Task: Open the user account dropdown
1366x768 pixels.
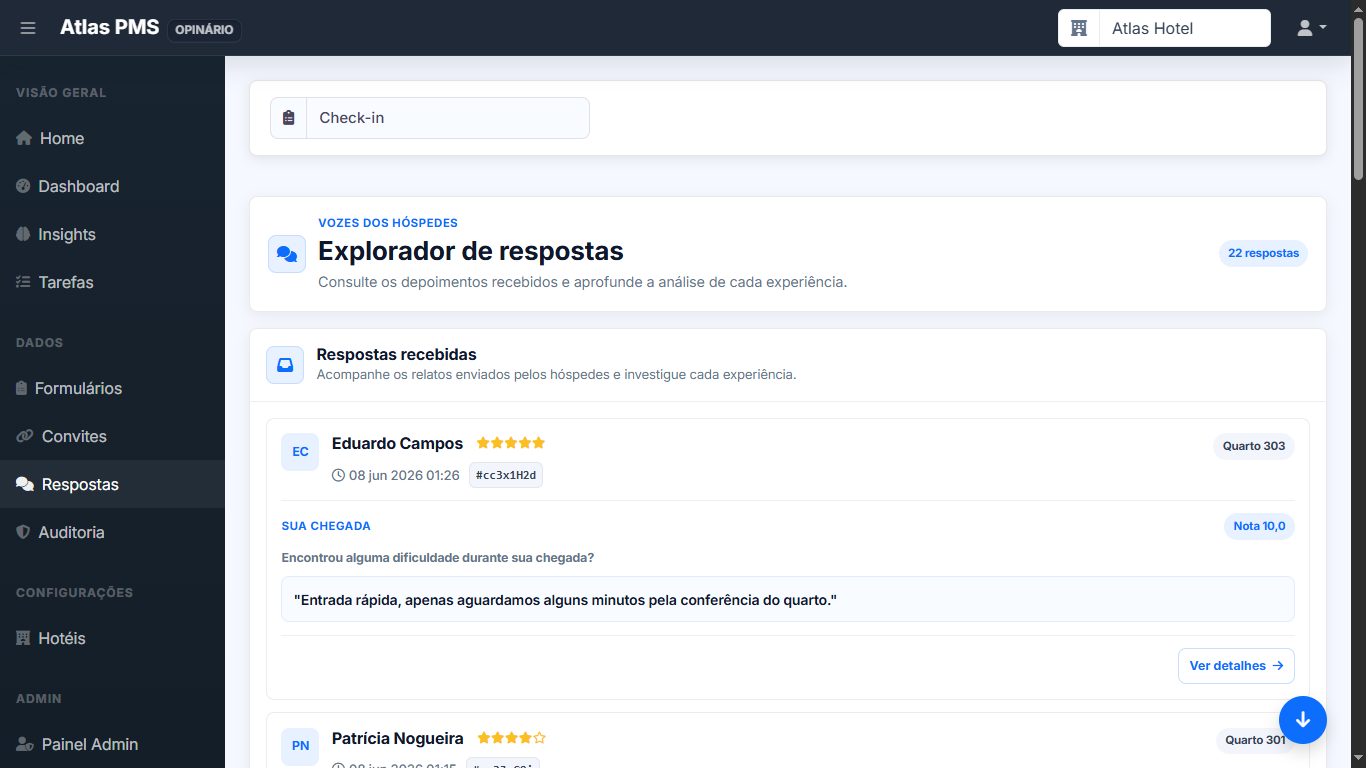Action: click(x=1311, y=28)
